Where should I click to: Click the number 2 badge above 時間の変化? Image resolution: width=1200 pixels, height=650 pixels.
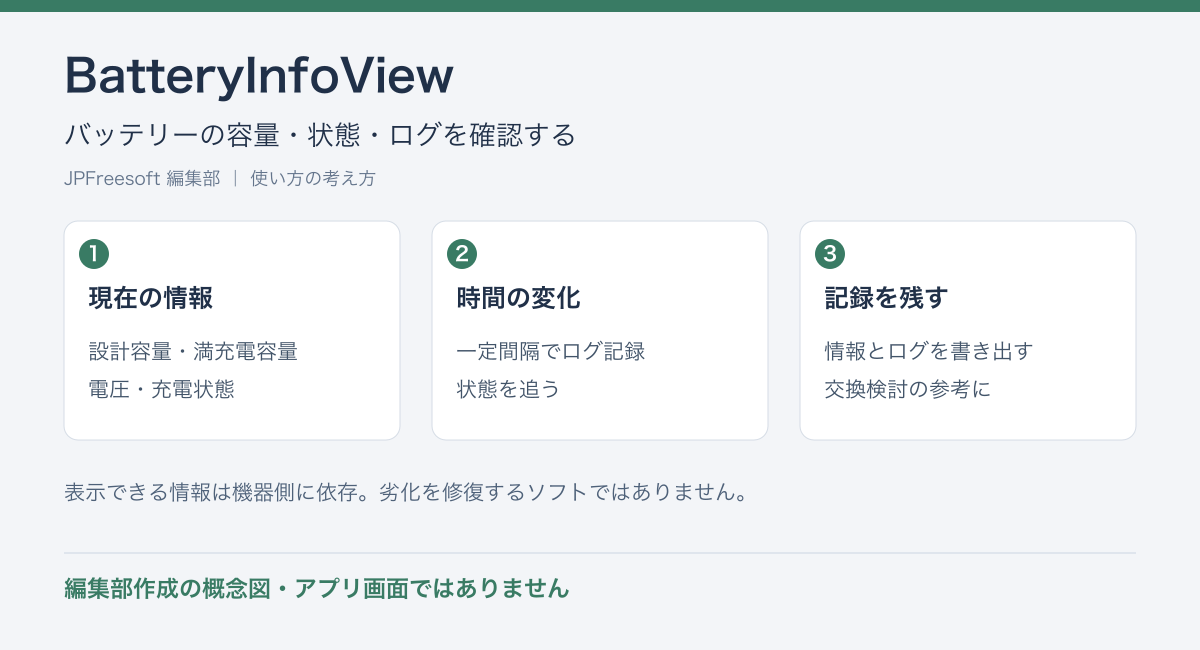[x=462, y=254]
